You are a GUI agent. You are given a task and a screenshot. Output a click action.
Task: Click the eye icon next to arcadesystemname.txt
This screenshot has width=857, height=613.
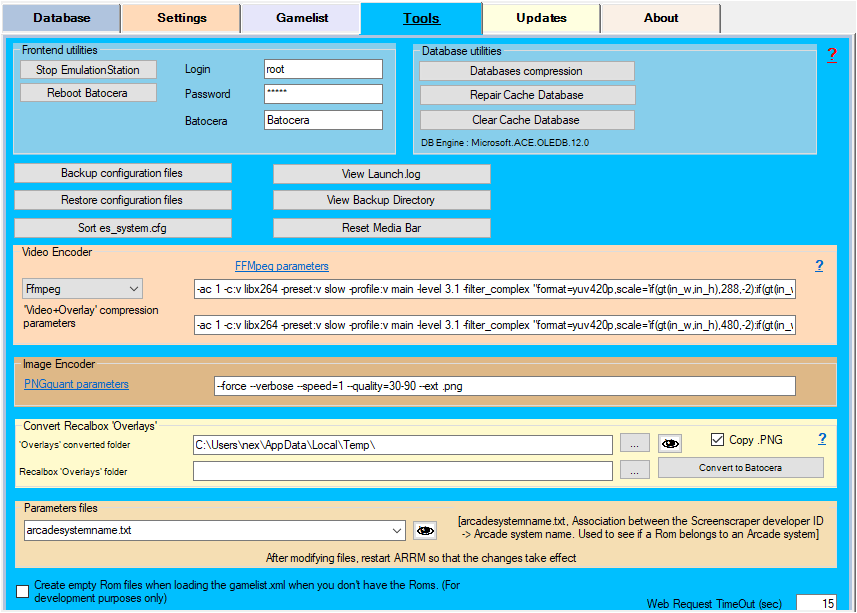pos(425,531)
